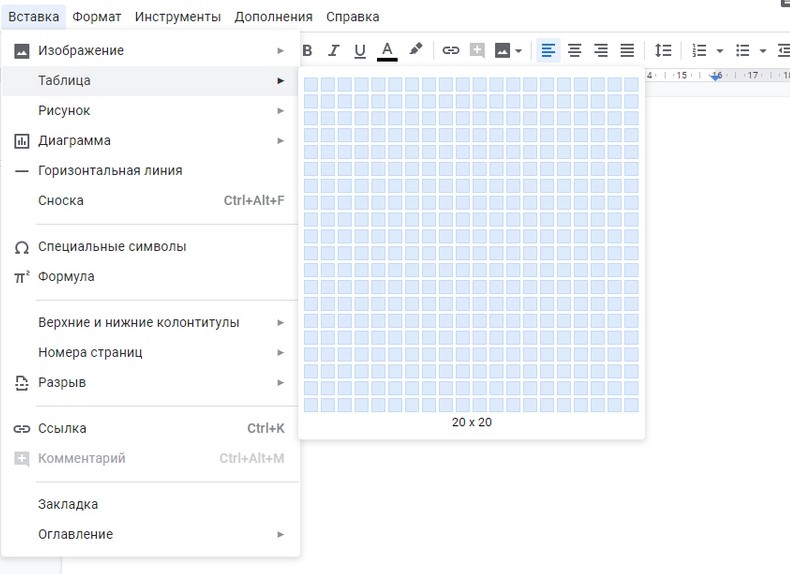Viewport: 790px width, 574px height.
Task: Expand the Изображение submenu
Action: (150, 50)
